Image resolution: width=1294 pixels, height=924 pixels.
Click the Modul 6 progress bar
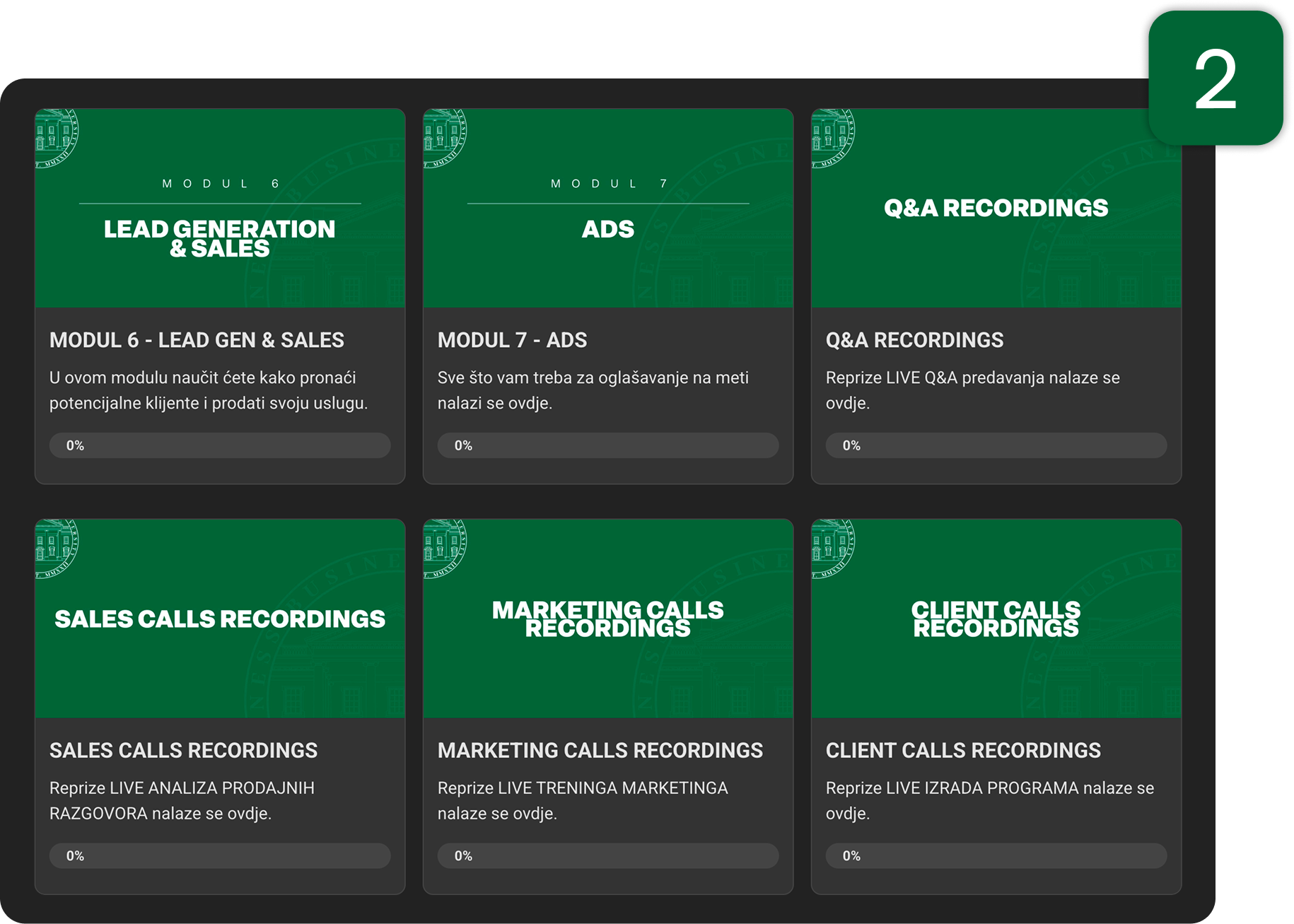(x=220, y=445)
